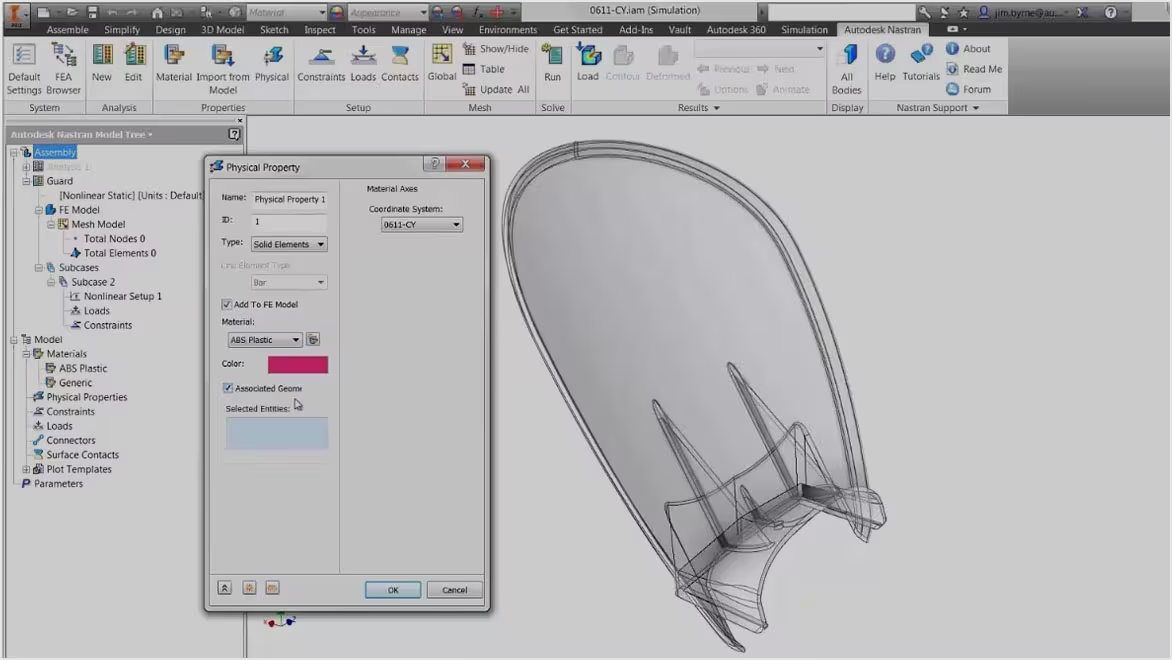Screen dimensions: 1172x660
Task: Open the Type Solid Elements dropdown
Action: point(289,244)
